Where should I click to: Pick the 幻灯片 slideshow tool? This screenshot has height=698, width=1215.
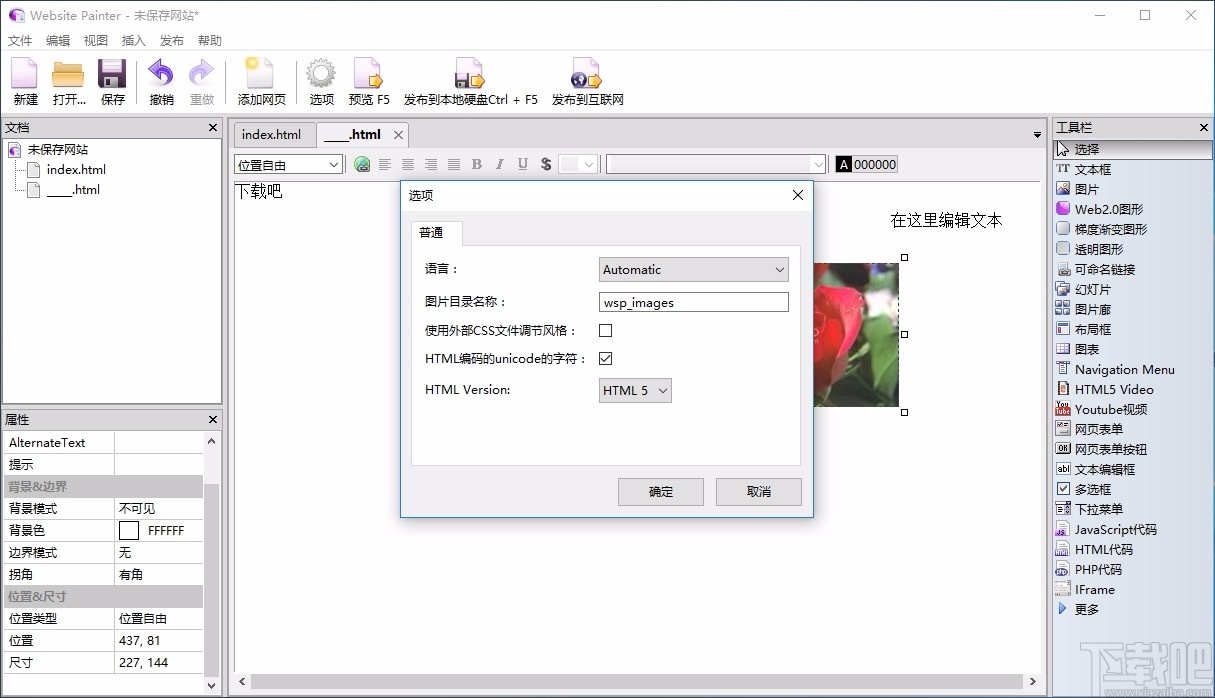(1092, 288)
